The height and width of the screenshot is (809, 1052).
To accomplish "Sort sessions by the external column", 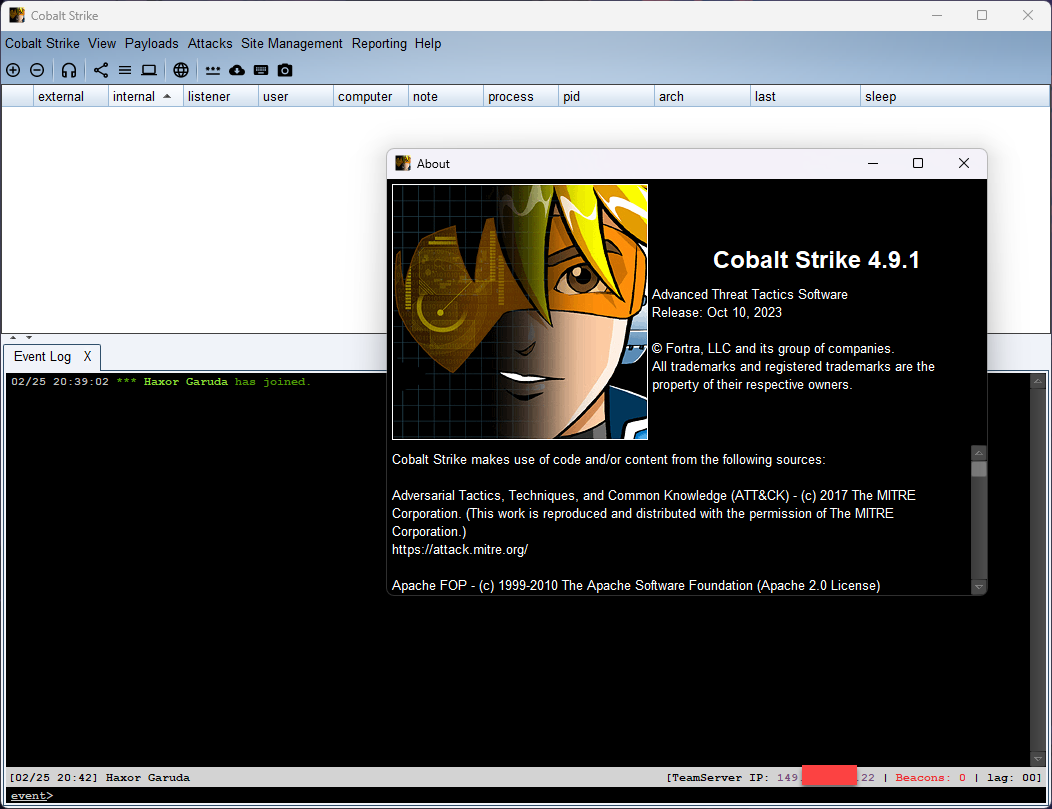I will click(70, 97).
